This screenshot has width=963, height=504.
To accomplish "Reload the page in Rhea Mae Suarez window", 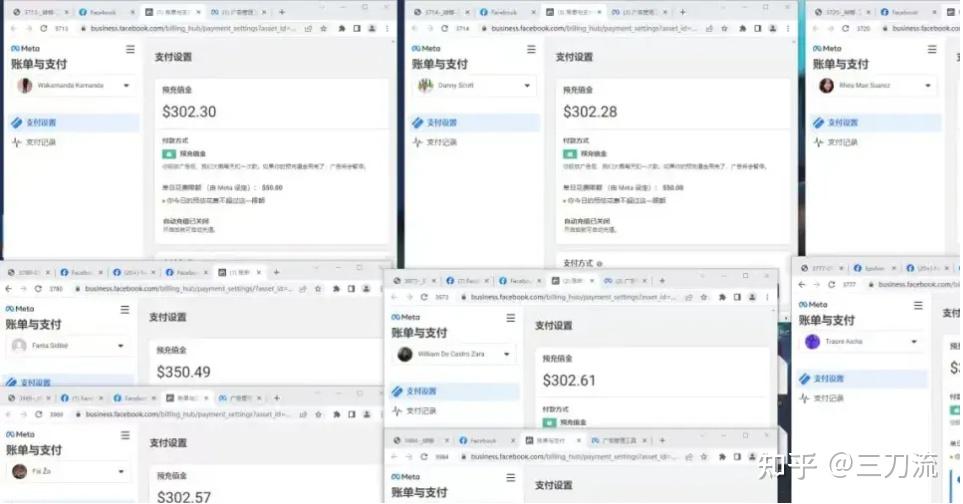I will (x=846, y=28).
